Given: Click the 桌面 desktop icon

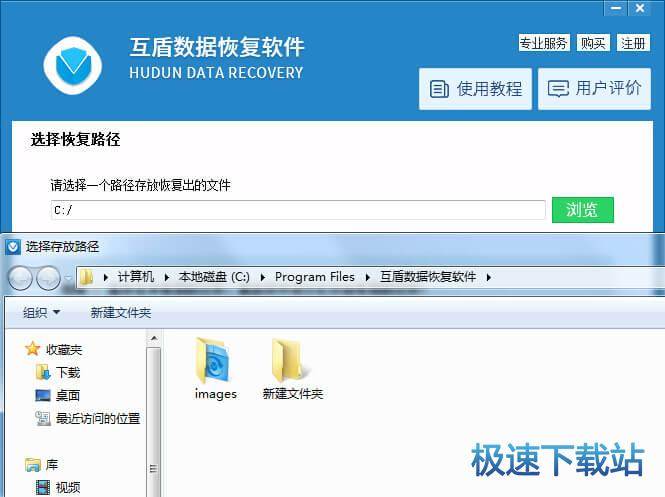Looking at the screenshot, I should coord(43,396).
